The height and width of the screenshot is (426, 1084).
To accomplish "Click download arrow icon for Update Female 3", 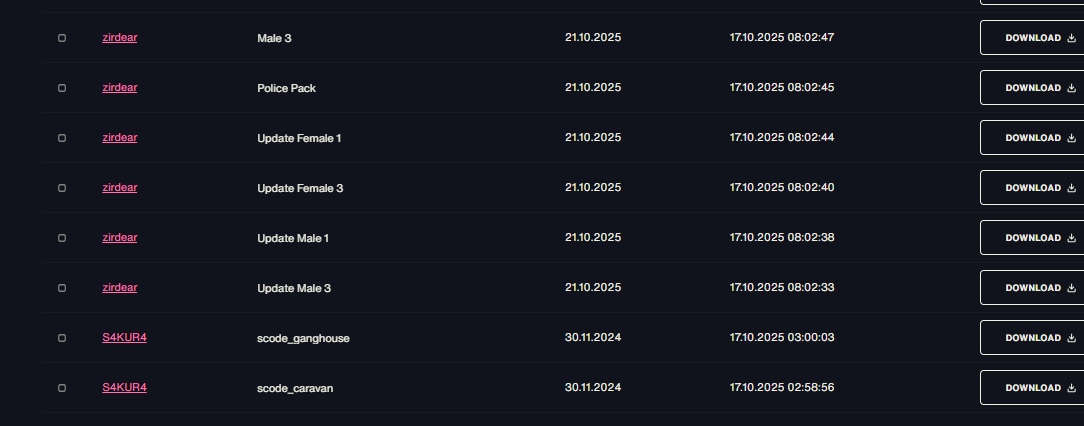I will pos(1072,187).
